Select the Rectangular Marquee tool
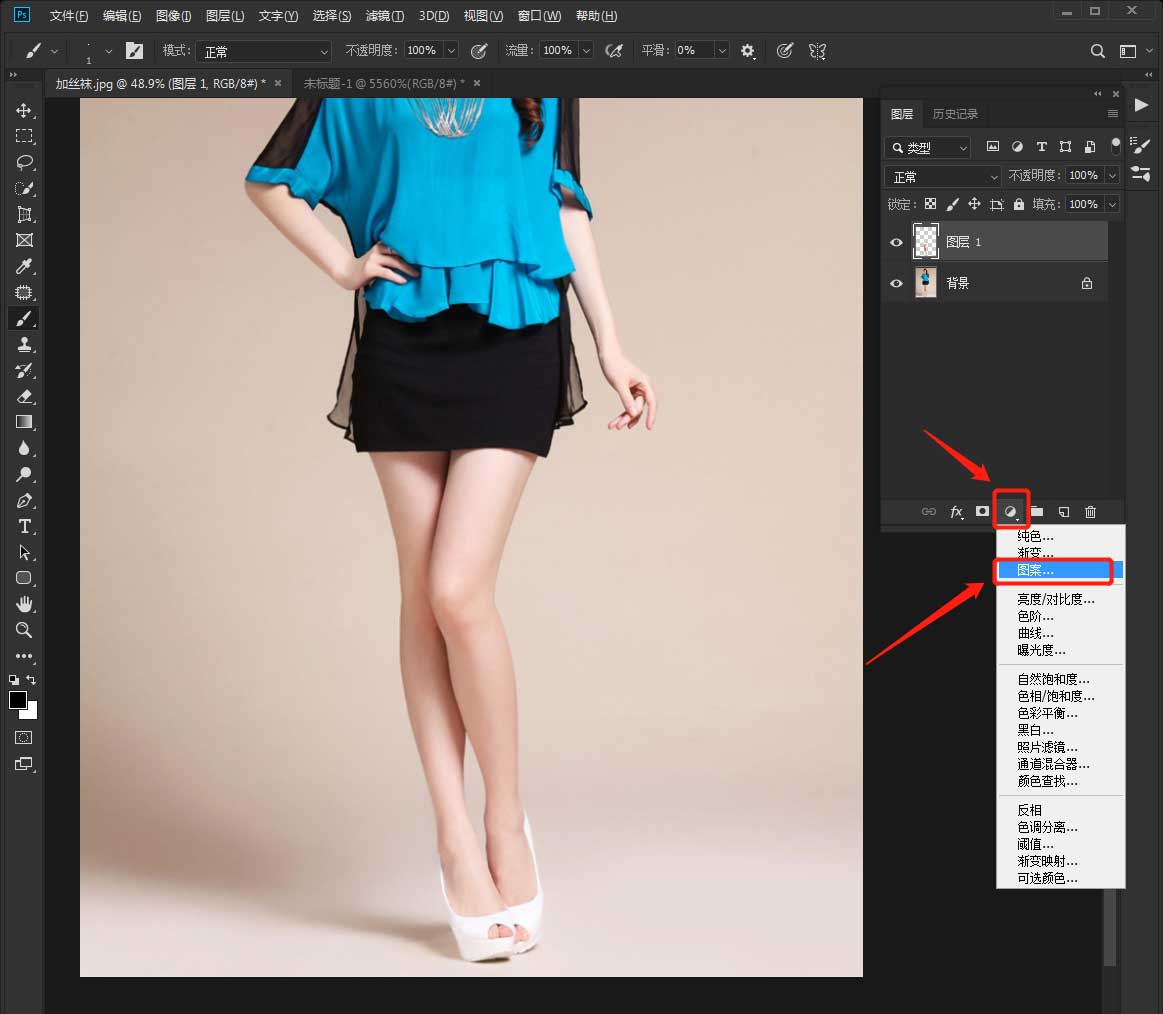 (24, 136)
